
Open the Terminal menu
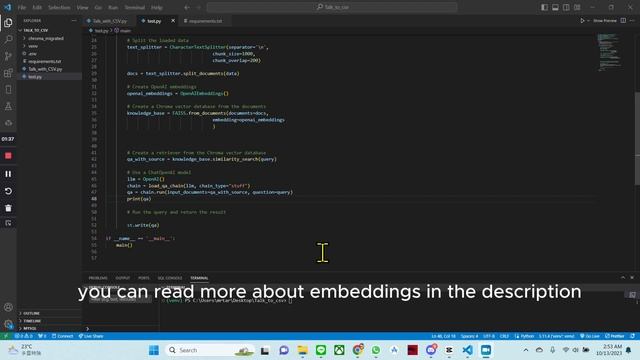tap(135, 7)
